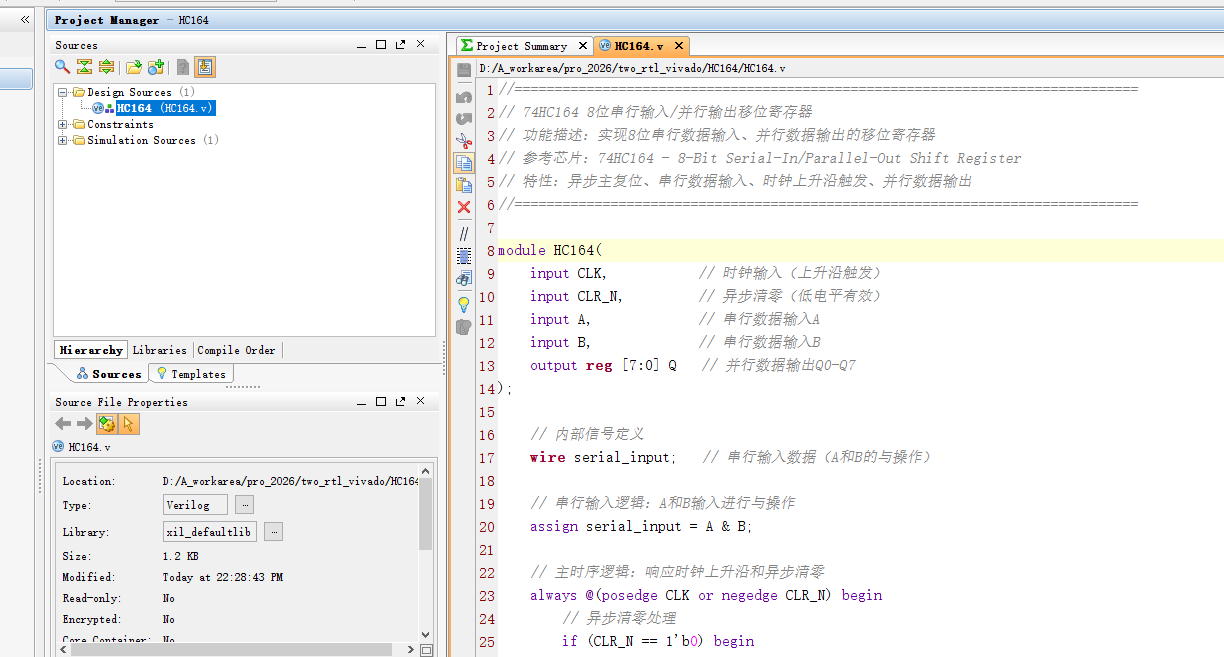
Task: Toggle the pointer-selection icon in properties
Action: [129, 424]
